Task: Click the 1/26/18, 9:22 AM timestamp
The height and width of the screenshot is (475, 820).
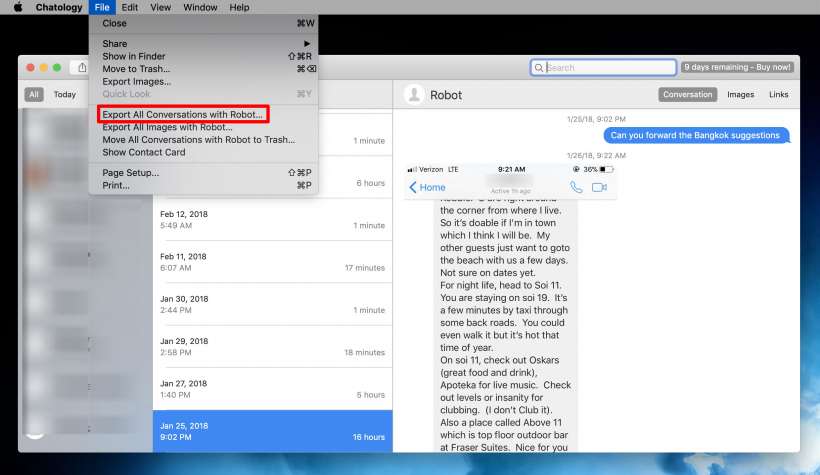Action: [x=596, y=155]
